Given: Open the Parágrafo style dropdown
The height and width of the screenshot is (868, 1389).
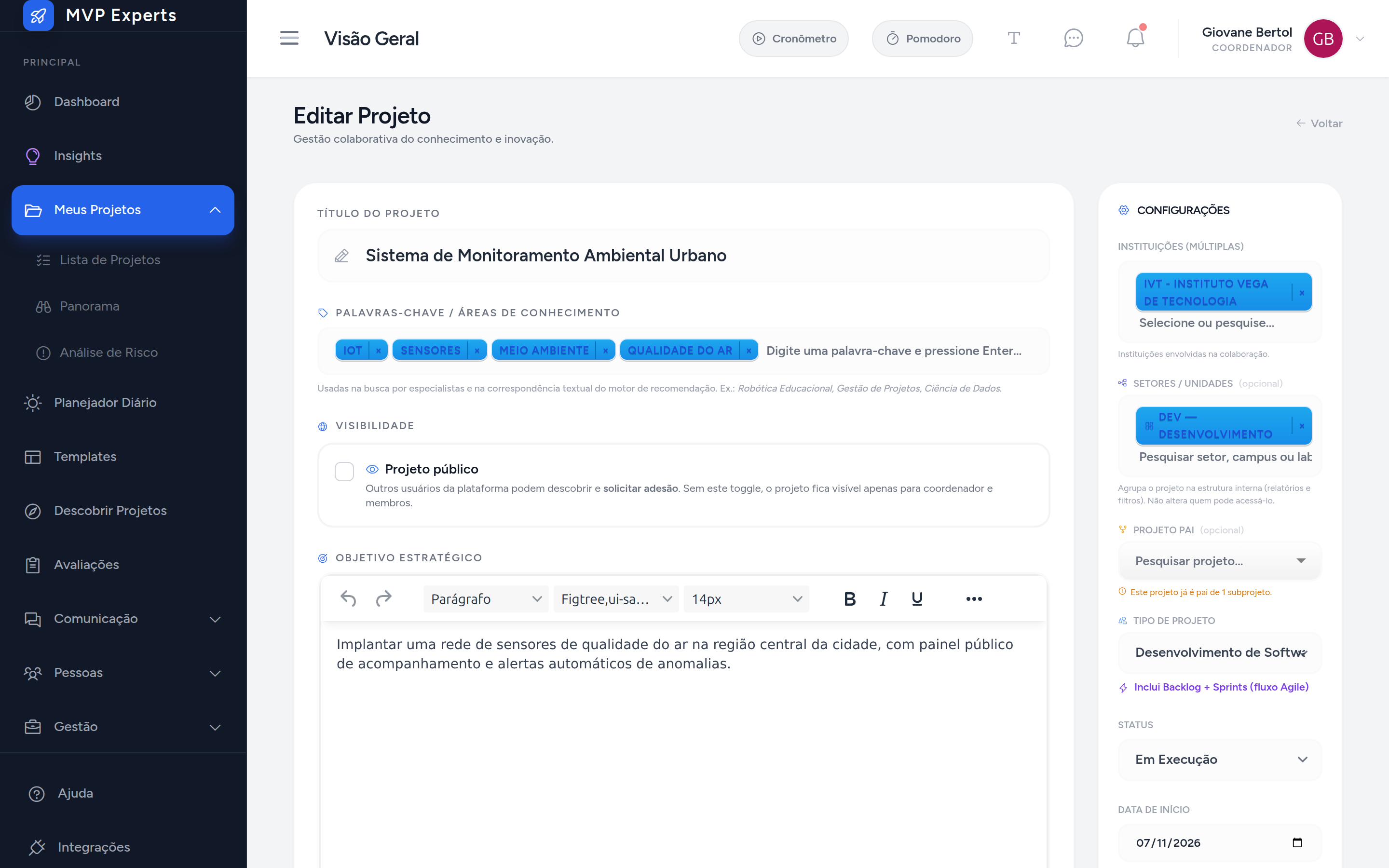Looking at the screenshot, I should coord(486,599).
